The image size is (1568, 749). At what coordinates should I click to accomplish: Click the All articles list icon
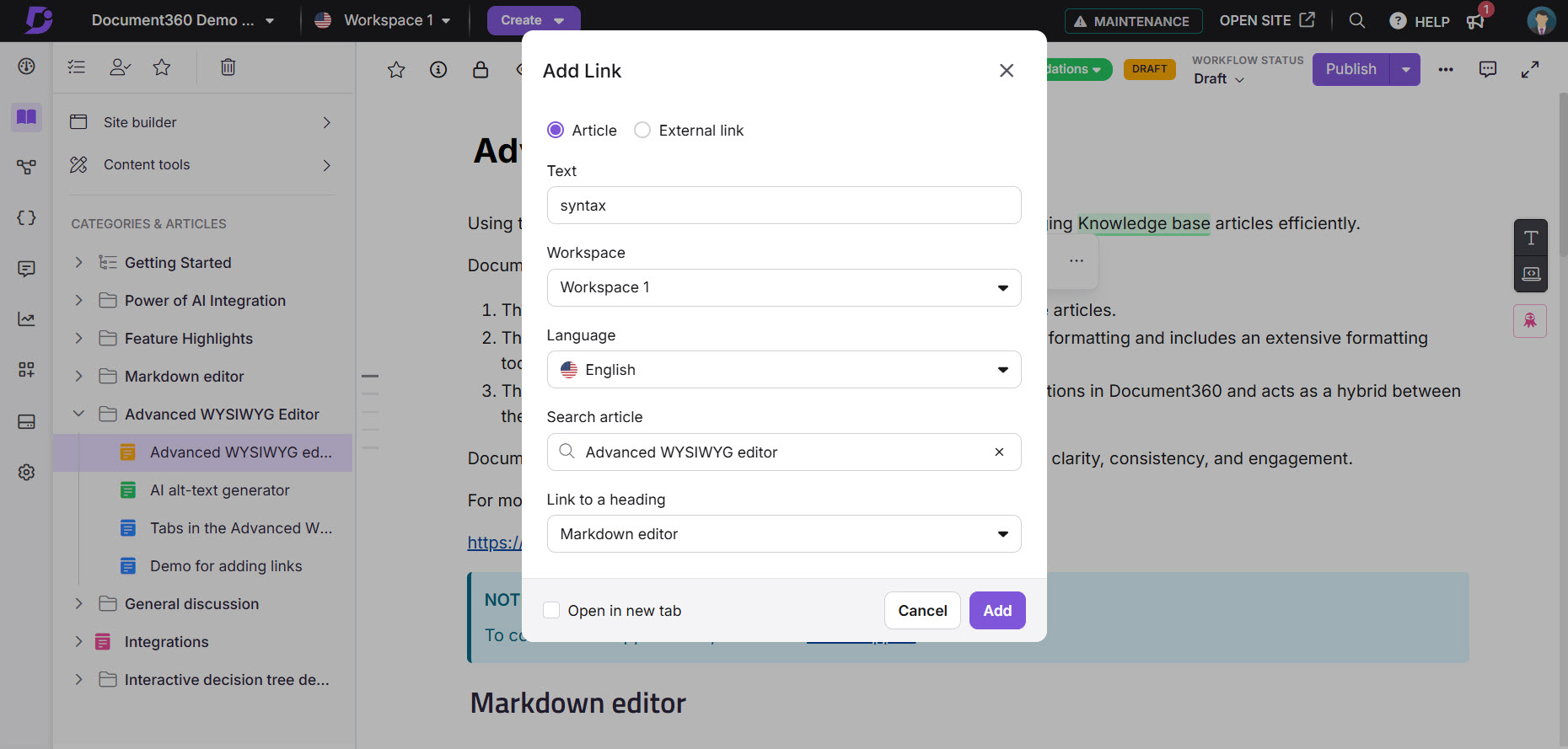coord(77,67)
